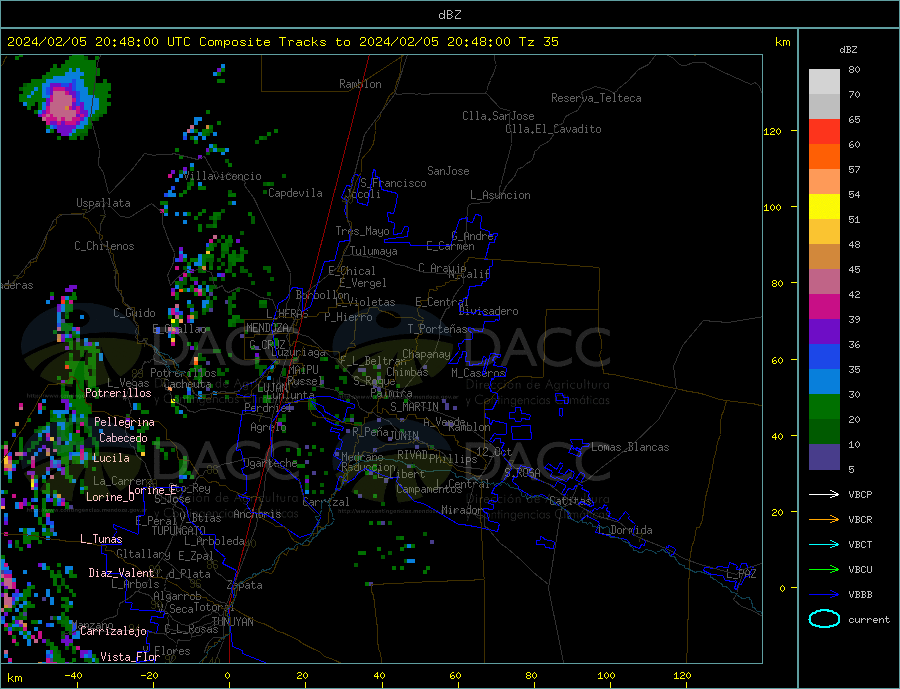Screen dimensions: 900x689
Task: Click the 'L_Dormida' place label
Action: pyautogui.click(x=626, y=530)
